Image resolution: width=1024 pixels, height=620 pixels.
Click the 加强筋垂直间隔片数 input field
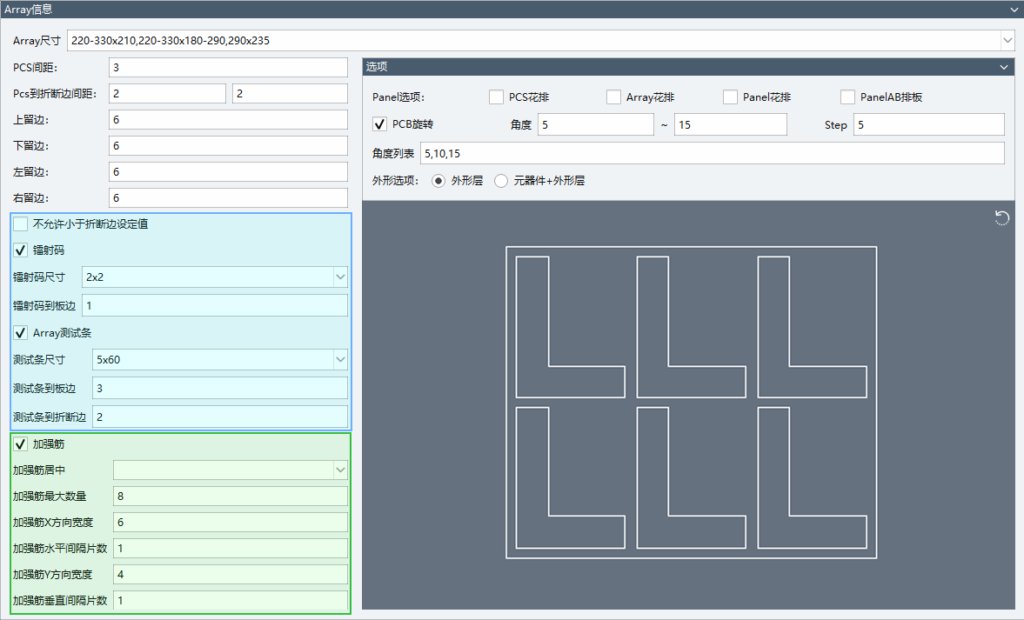(x=231, y=600)
